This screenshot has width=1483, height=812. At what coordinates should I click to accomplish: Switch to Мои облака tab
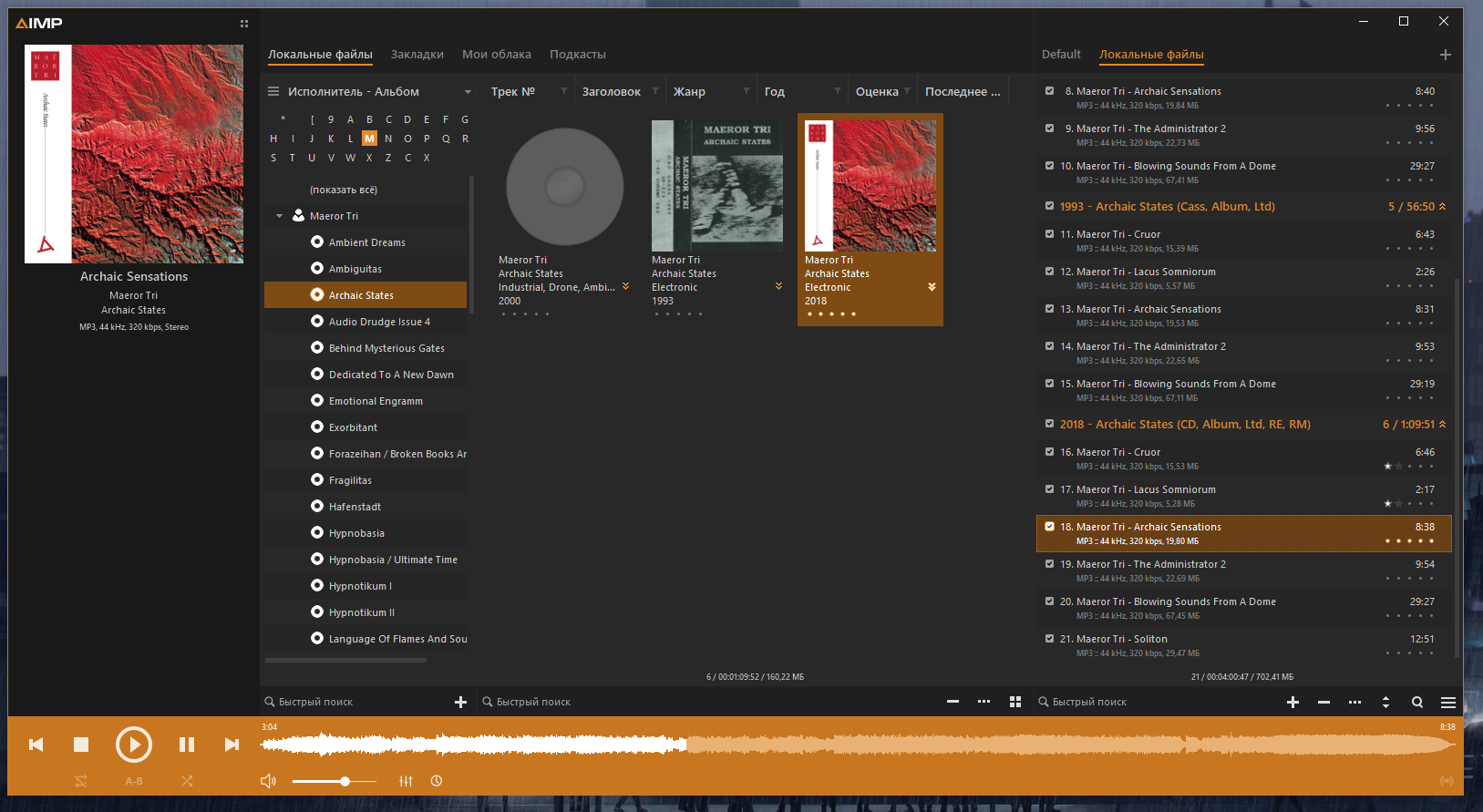(x=497, y=55)
